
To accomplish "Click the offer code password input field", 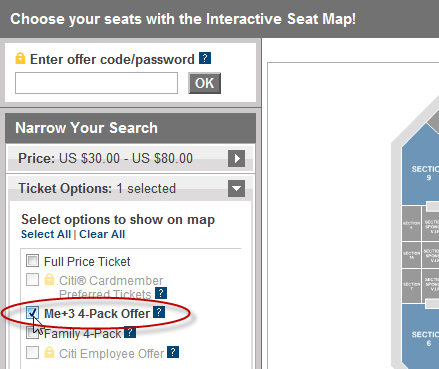I will coord(96,83).
